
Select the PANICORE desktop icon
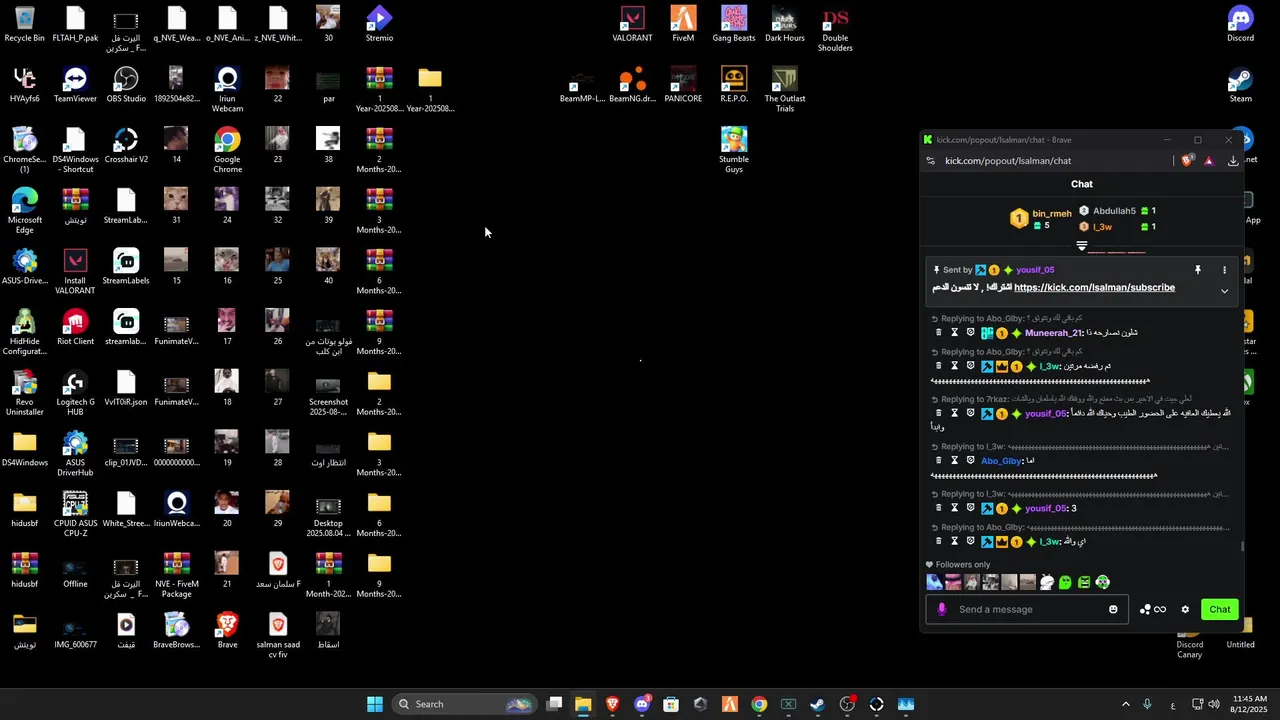pyautogui.click(x=683, y=85)
